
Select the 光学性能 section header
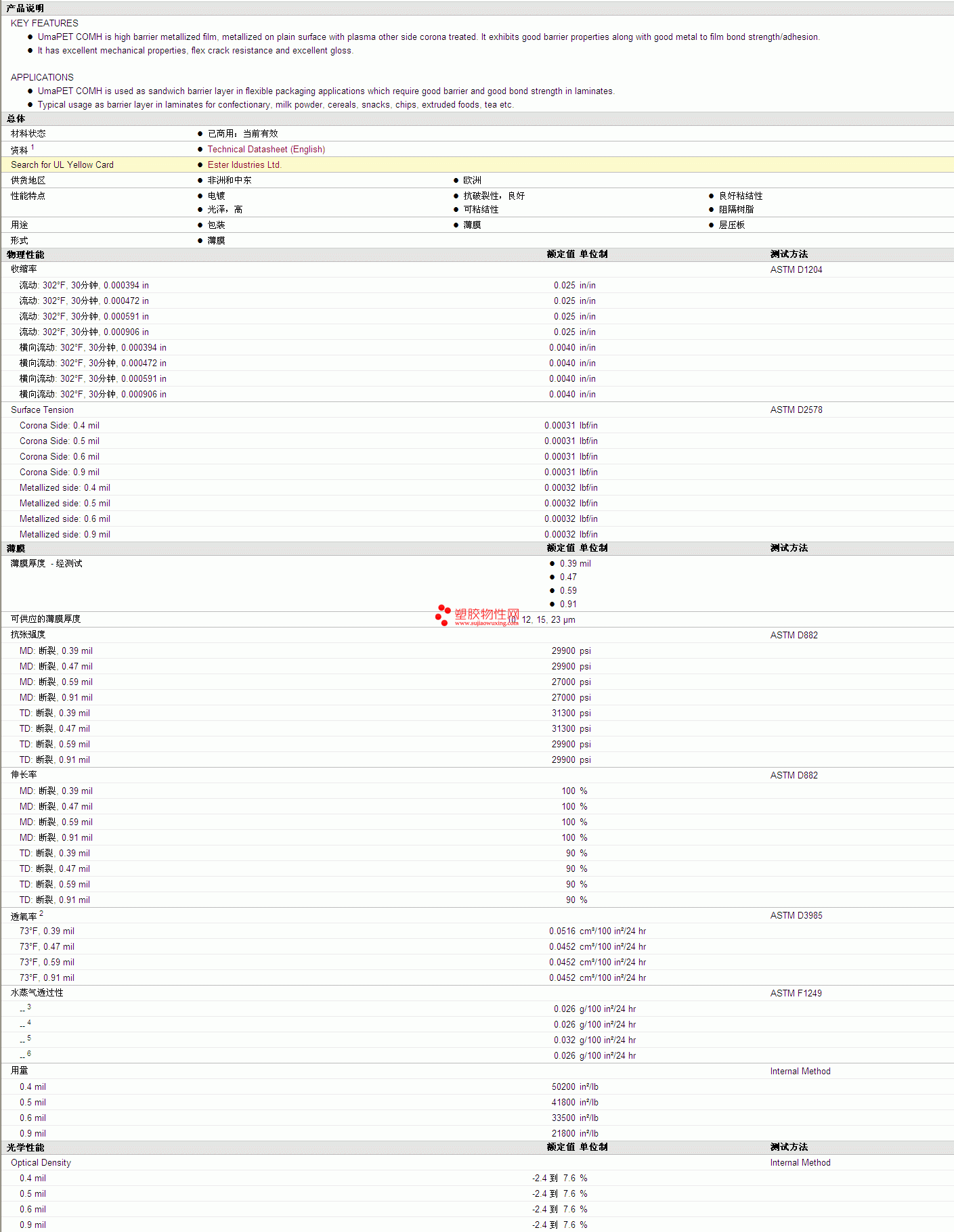tap(25, 1147)
